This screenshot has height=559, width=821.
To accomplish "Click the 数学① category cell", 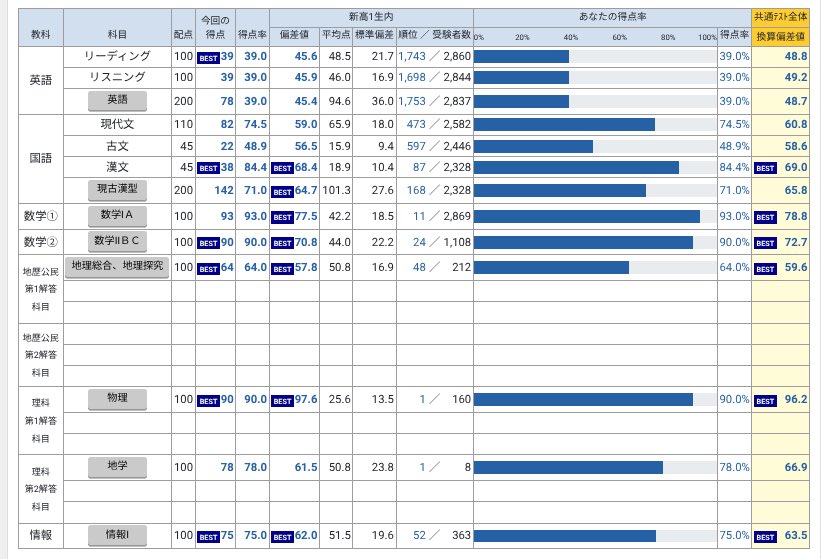I will coord(41,216).
